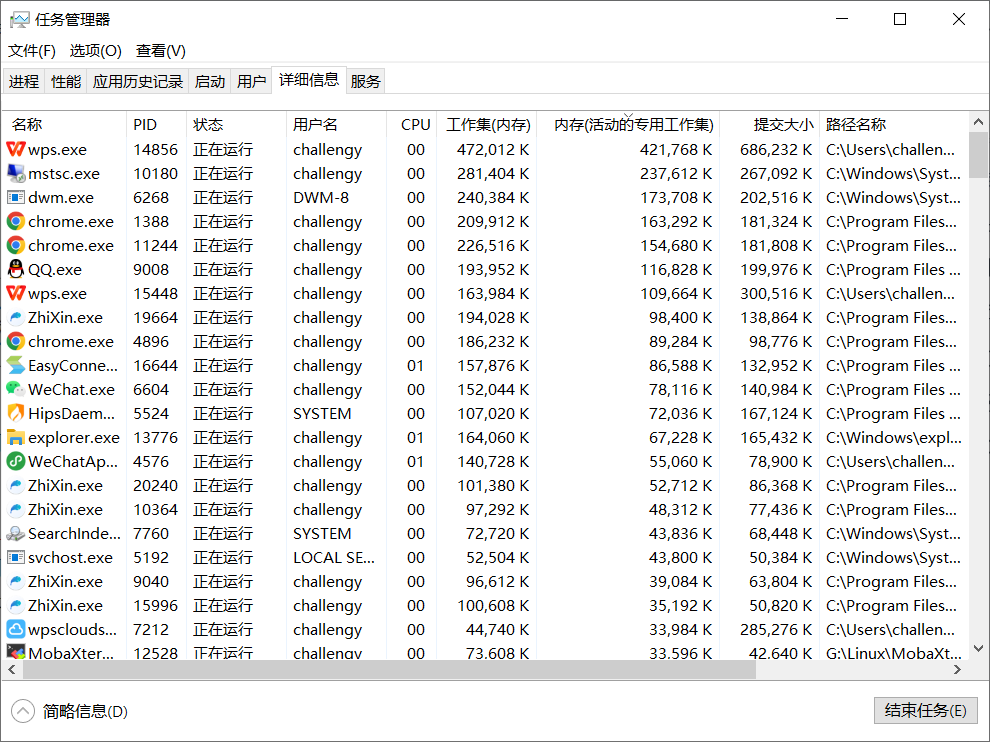Click the ZhiXin.exe icon for PID 19664
Viewport: 990px width, 742px height.
pos(16,318)
